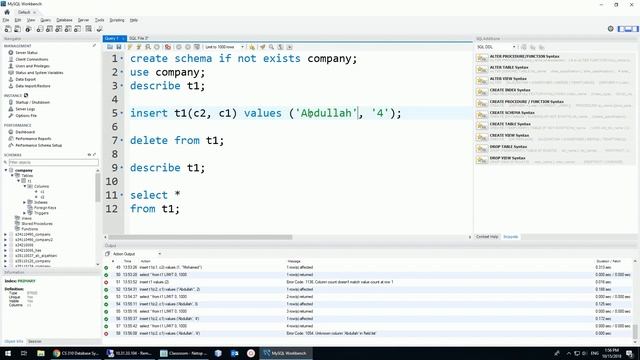Click the schema filter objects field

pos(53,162)
